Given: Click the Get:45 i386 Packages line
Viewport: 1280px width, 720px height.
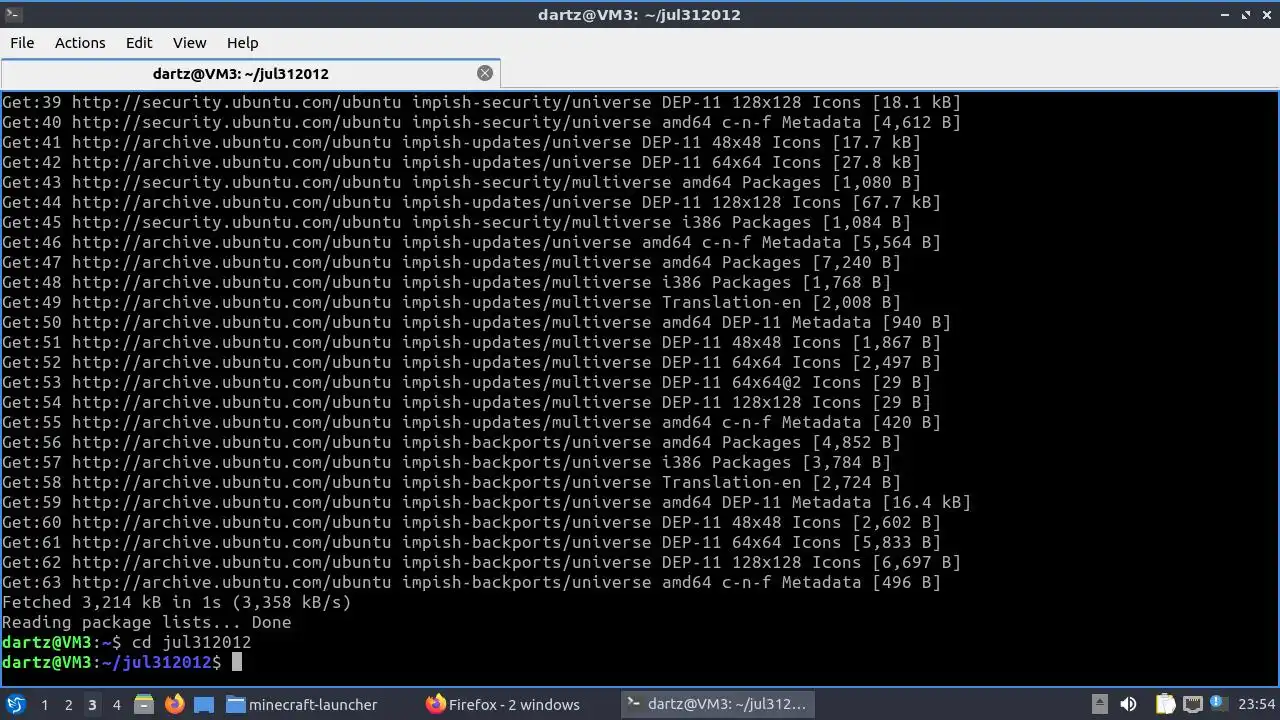Looking at the screenshot, I should 457,222.
